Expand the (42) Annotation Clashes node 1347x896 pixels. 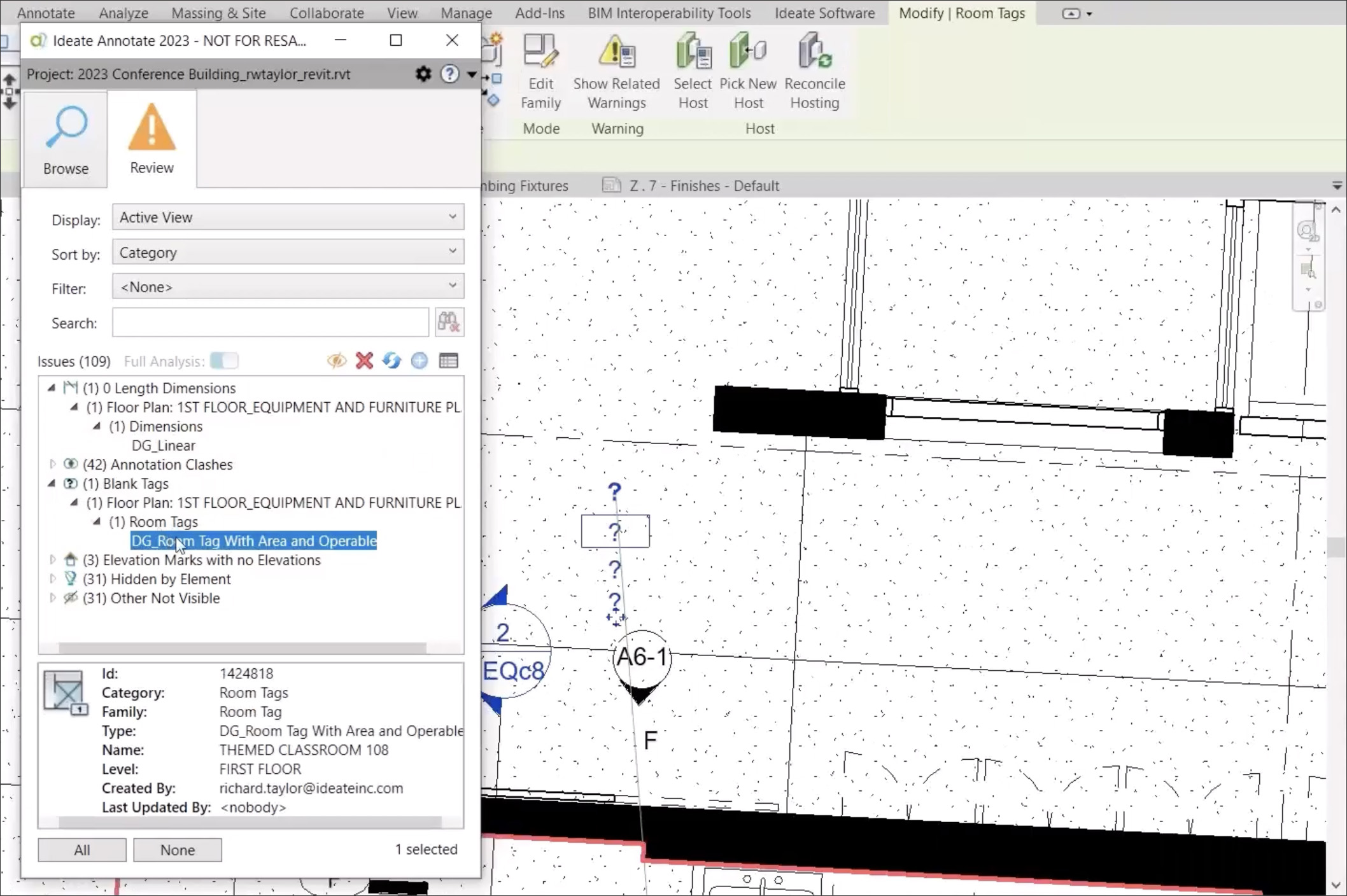coord(53,465)
